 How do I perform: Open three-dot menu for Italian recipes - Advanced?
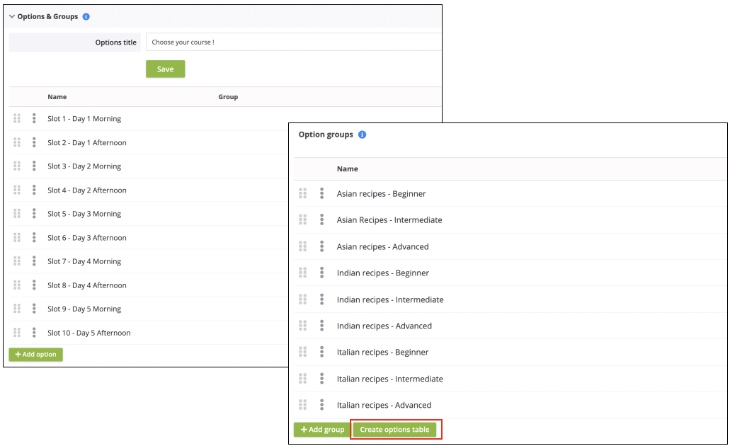pyautogui.click(x=322, y=405)
